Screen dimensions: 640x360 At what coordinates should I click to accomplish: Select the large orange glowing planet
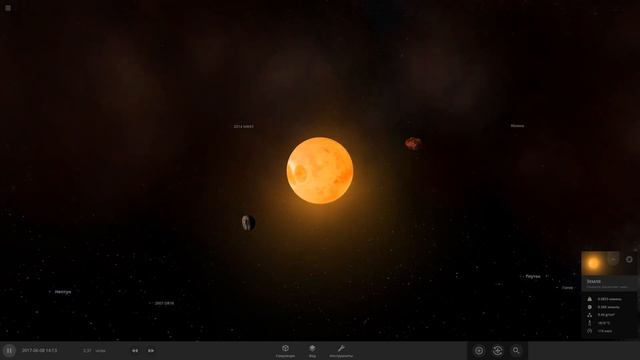point(320,170)
